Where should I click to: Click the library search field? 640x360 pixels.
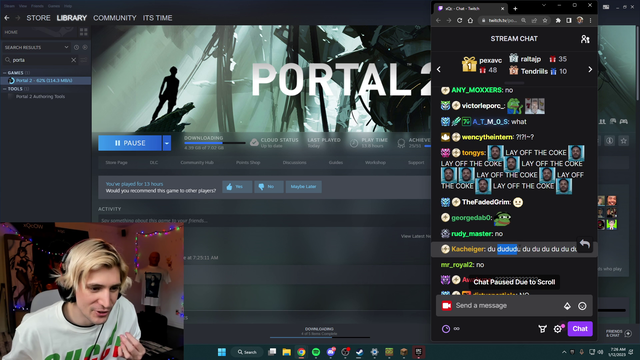(x=40, y=60)
